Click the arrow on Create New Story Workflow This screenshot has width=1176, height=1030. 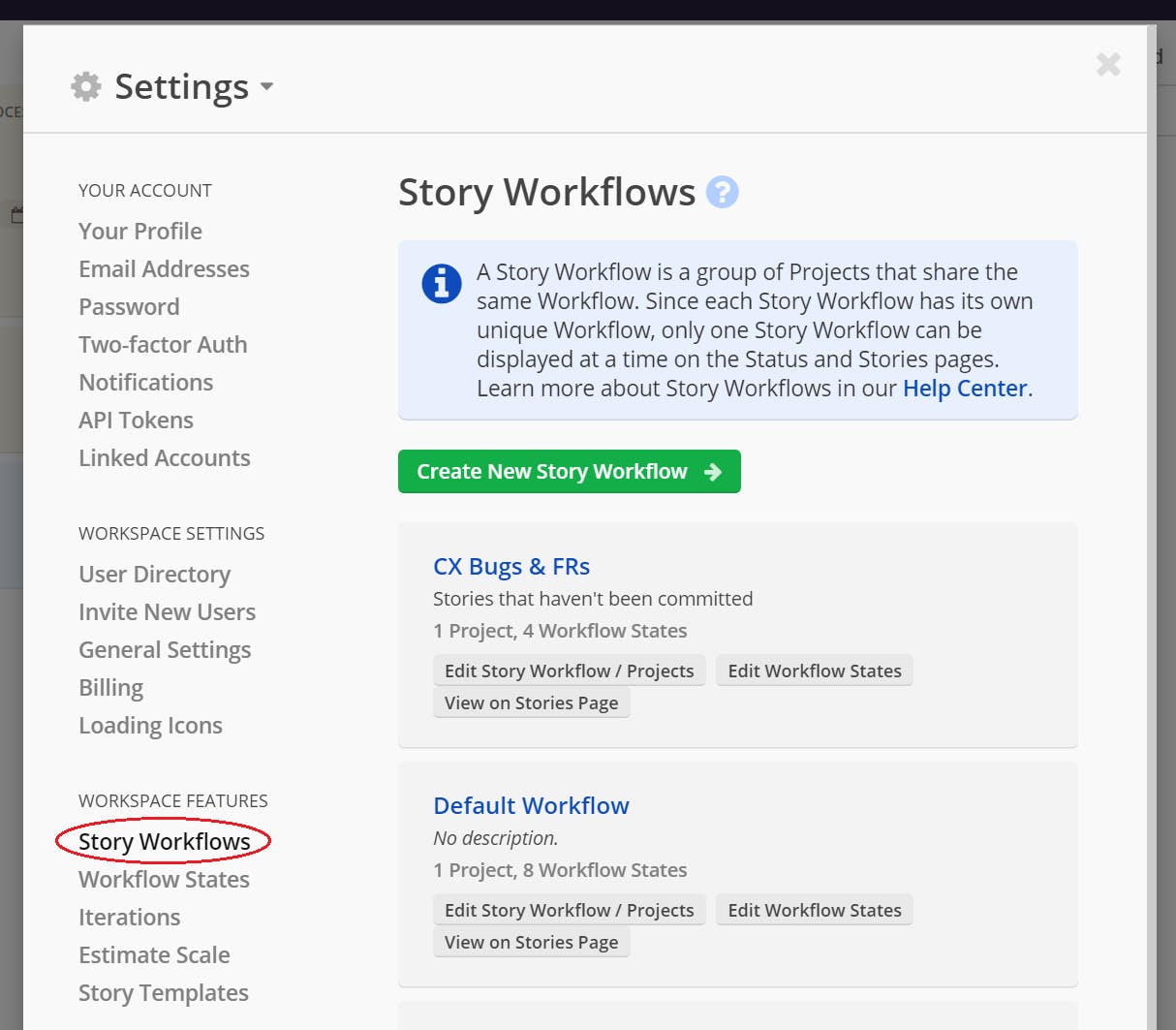coord(713,472)
